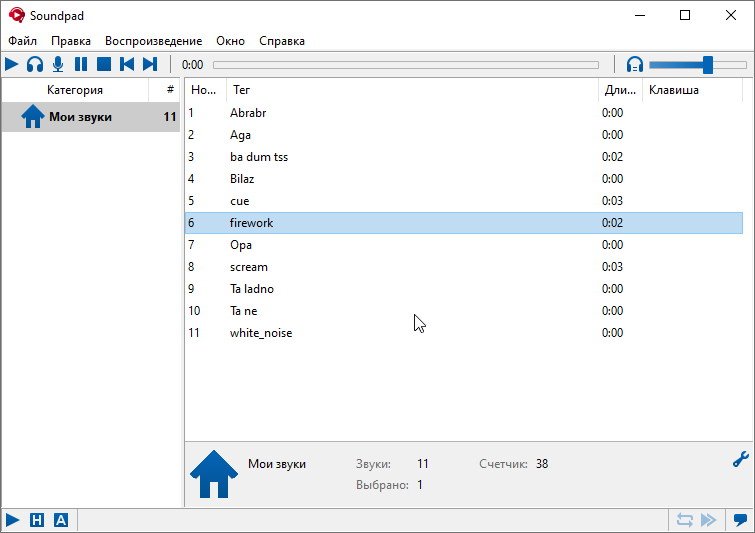Image resolution: width=755 pixels, height=533 pixels.
Task: Click the 0:03 duration of scream
Action: (612, 267)
